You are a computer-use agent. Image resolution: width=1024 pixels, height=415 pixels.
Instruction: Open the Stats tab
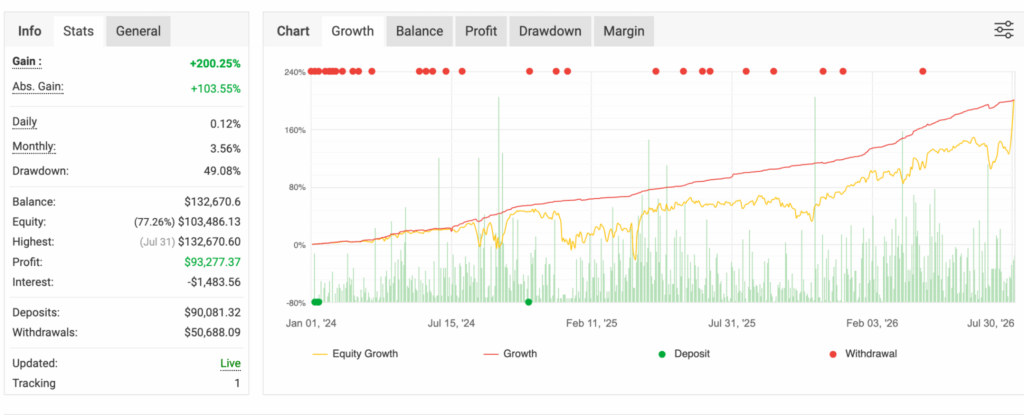coord(78,31)
